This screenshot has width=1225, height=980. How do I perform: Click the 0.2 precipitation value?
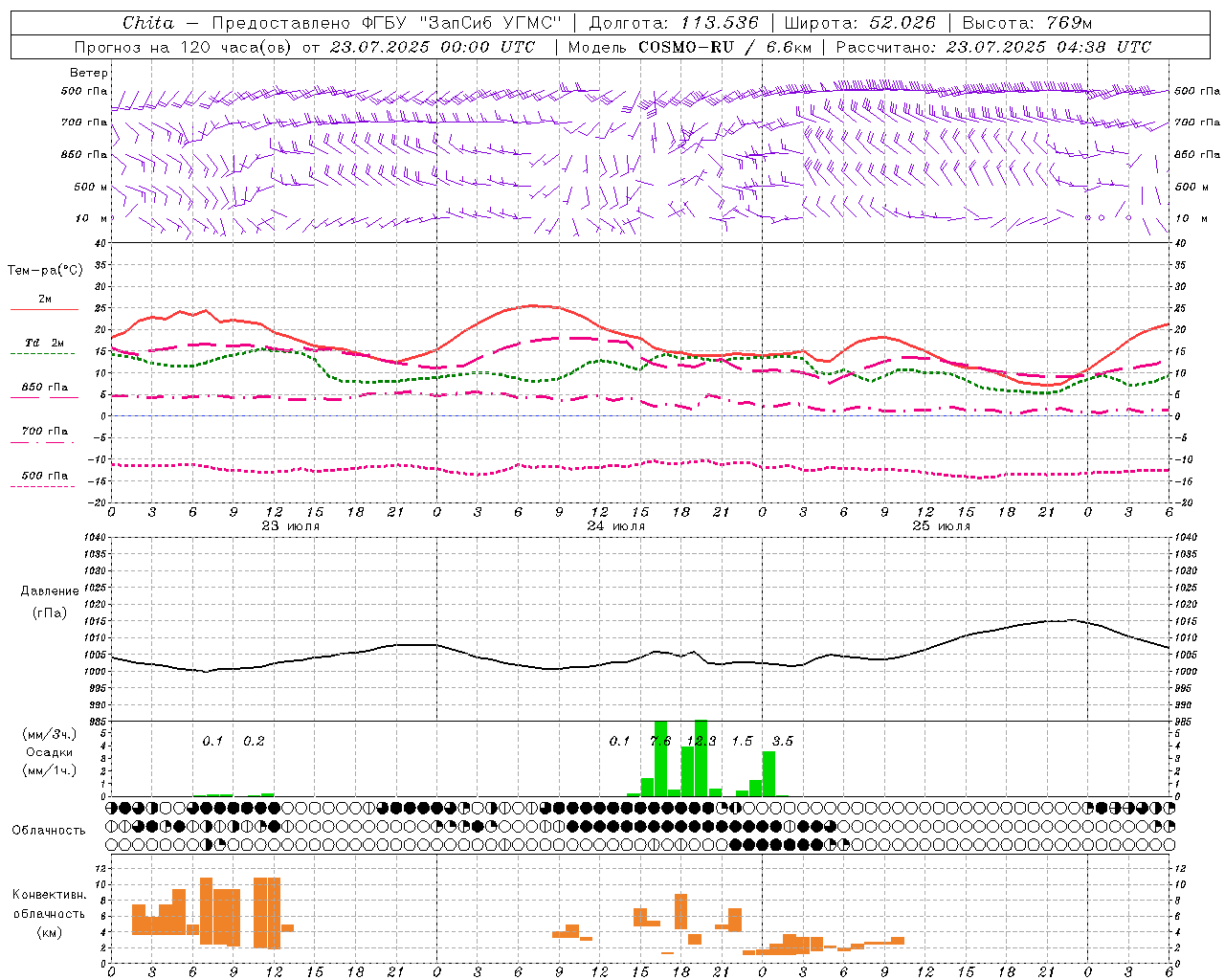click(x=254, y=741)
